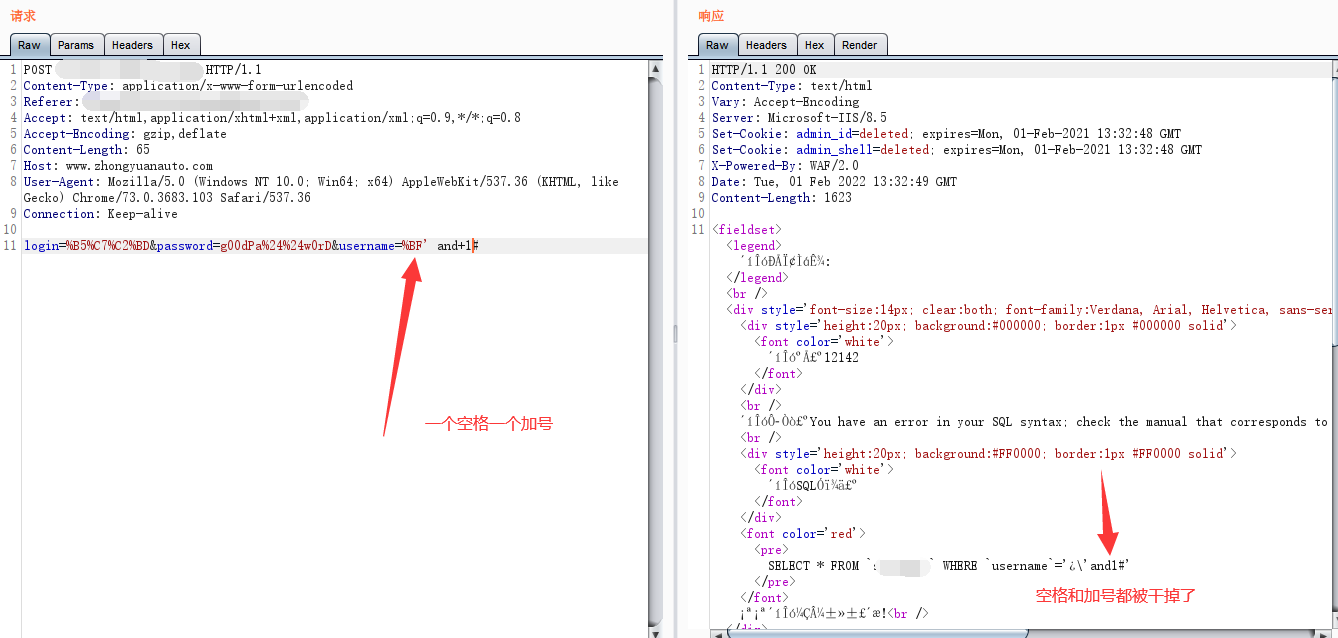Switch to the request Raw tab
The height and width of the screenshot is (638, 1338).
click(30, 45)
